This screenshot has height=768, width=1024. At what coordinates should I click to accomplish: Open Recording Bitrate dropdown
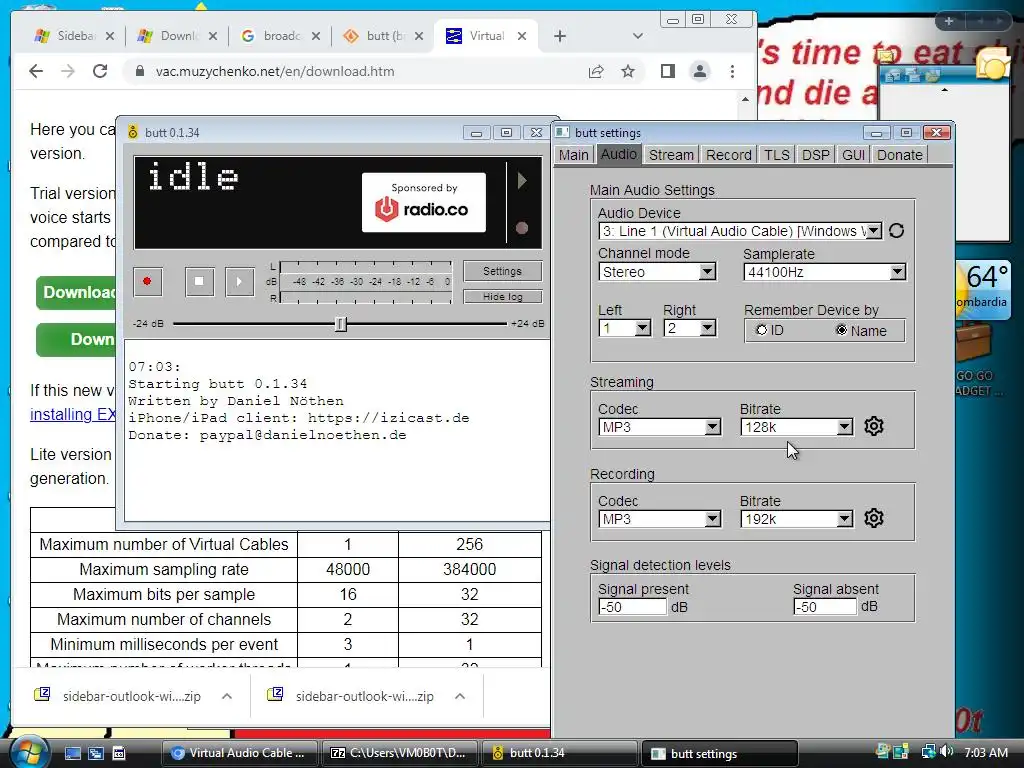click(844, 519)
